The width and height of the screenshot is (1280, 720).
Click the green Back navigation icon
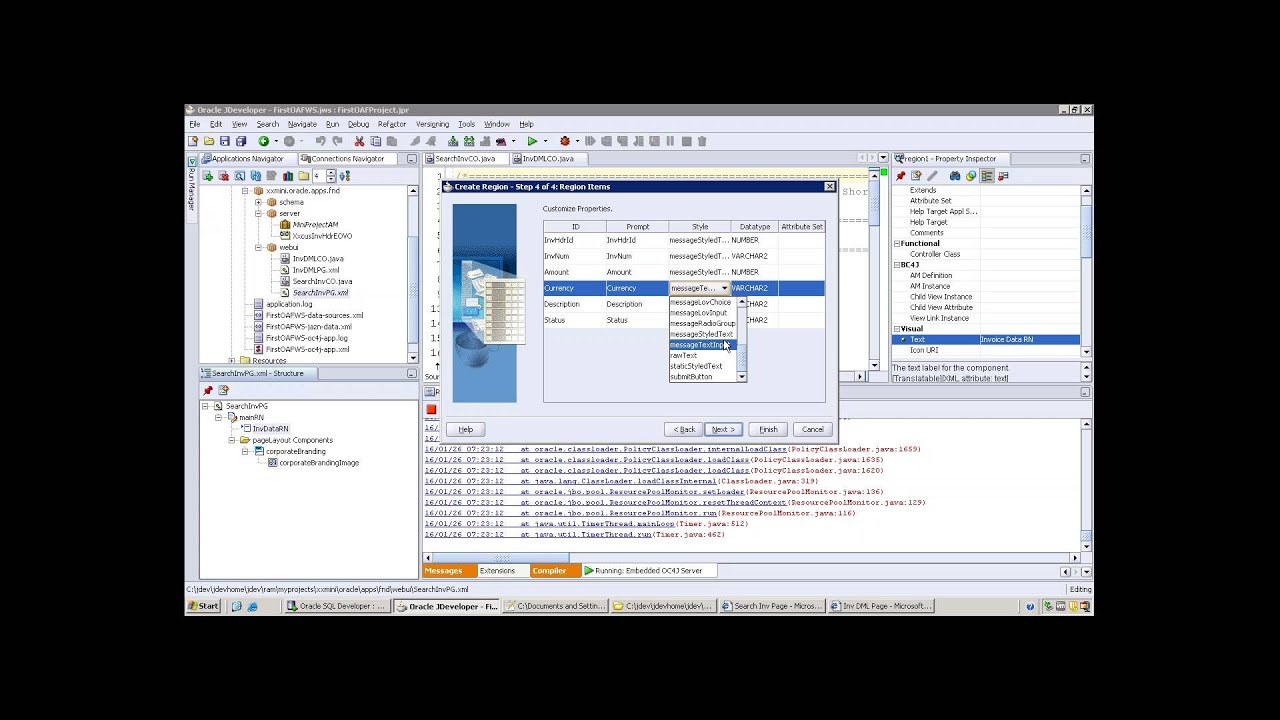264,141
